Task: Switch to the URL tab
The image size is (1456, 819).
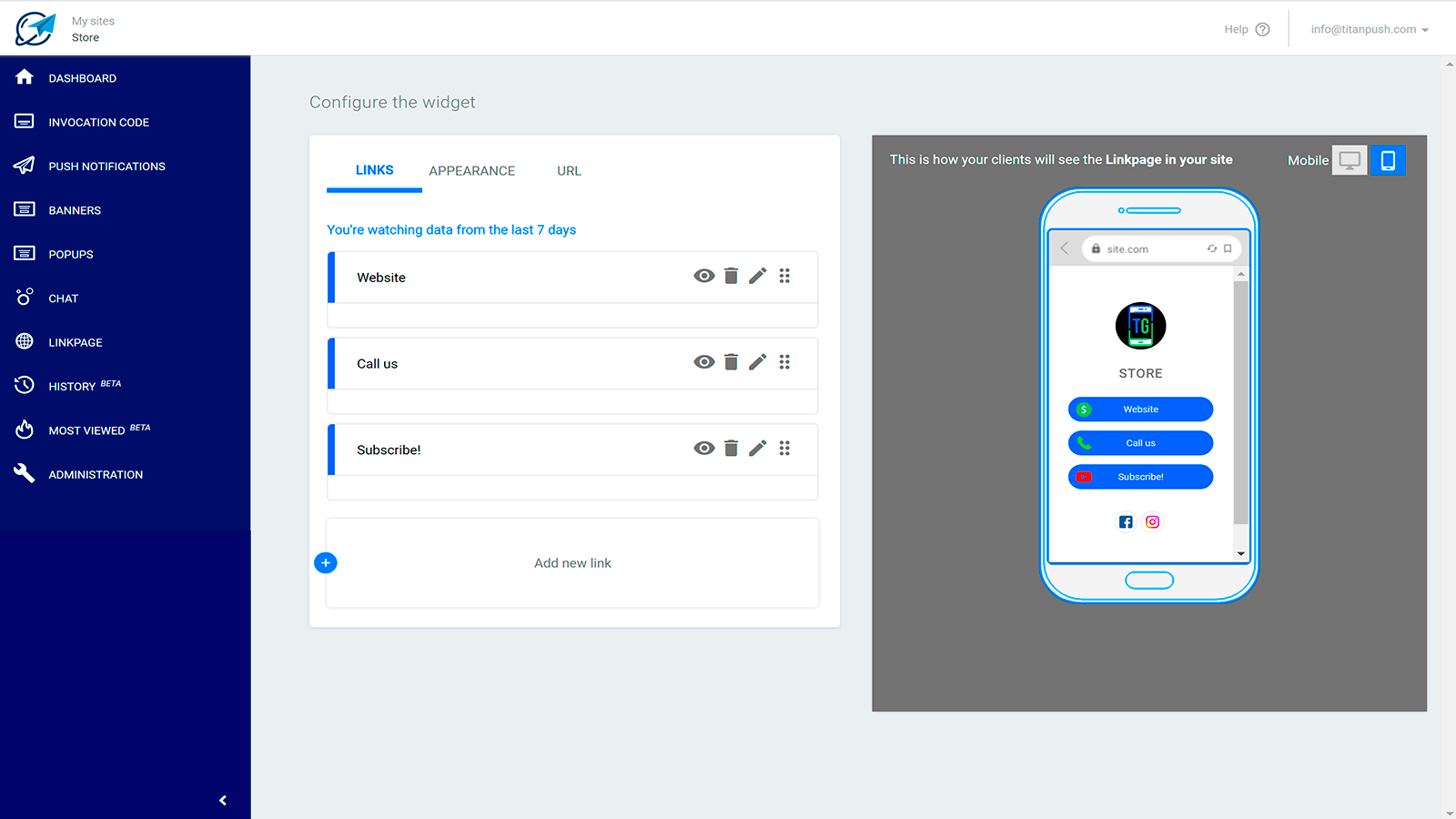Action: click(569, 171)
